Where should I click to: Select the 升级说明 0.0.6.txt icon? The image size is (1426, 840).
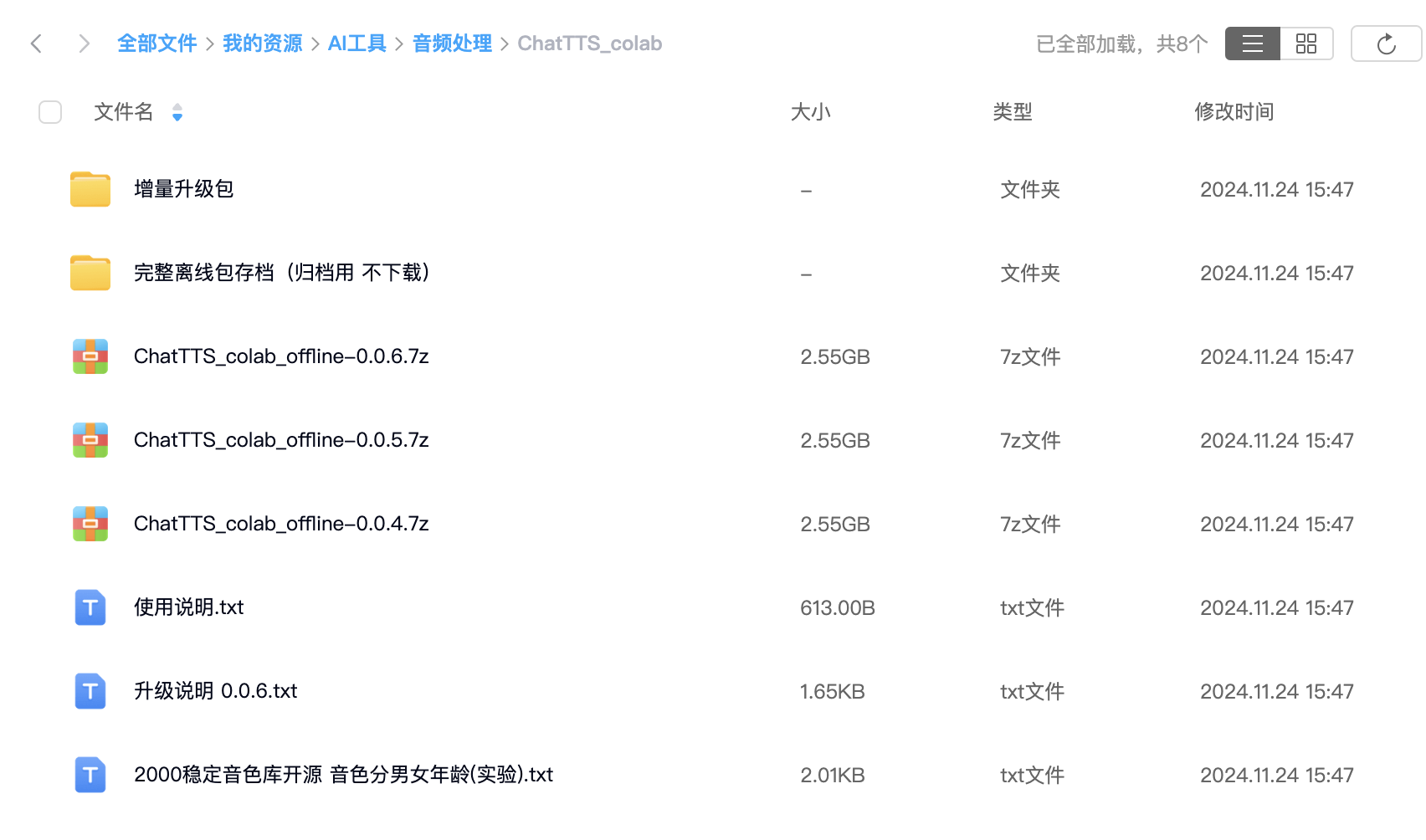click(x=90, y=691)
